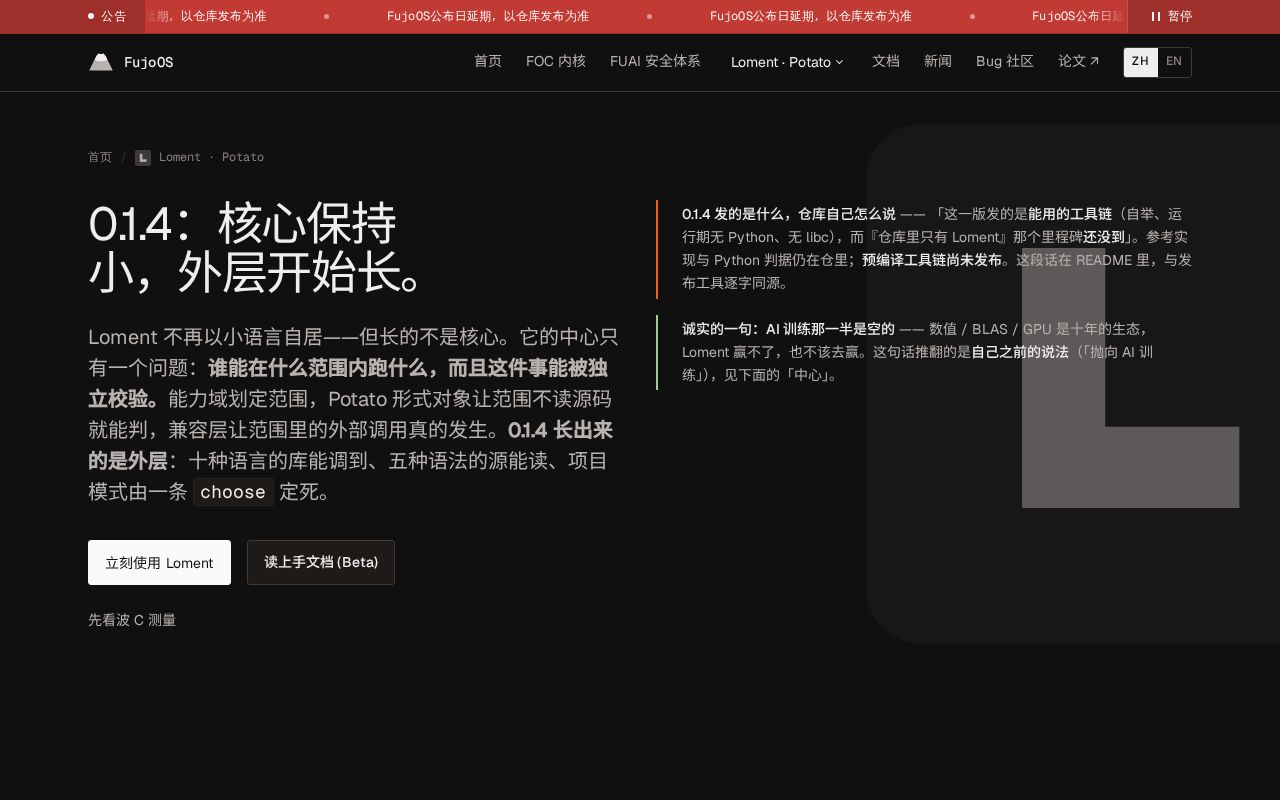Screen dimensions: 1280x800
Task: Go to 首页 in the navigation bar
Action: (x=488, y=61)
